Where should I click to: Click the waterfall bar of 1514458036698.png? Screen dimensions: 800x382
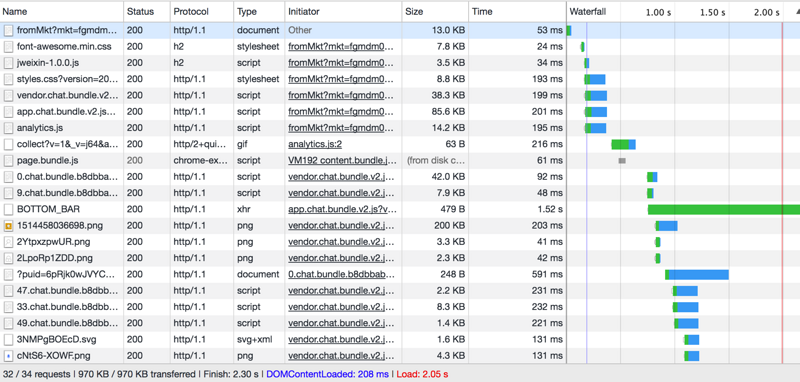click(x=666, y=225)
